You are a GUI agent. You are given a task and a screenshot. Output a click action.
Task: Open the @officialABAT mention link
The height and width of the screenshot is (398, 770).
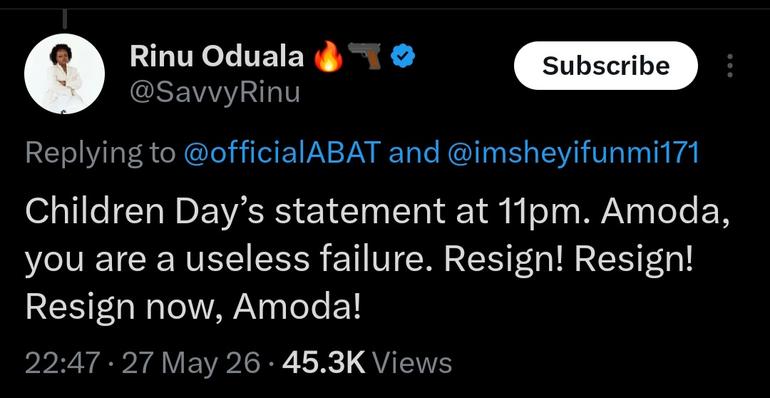(x=281, y=154)
